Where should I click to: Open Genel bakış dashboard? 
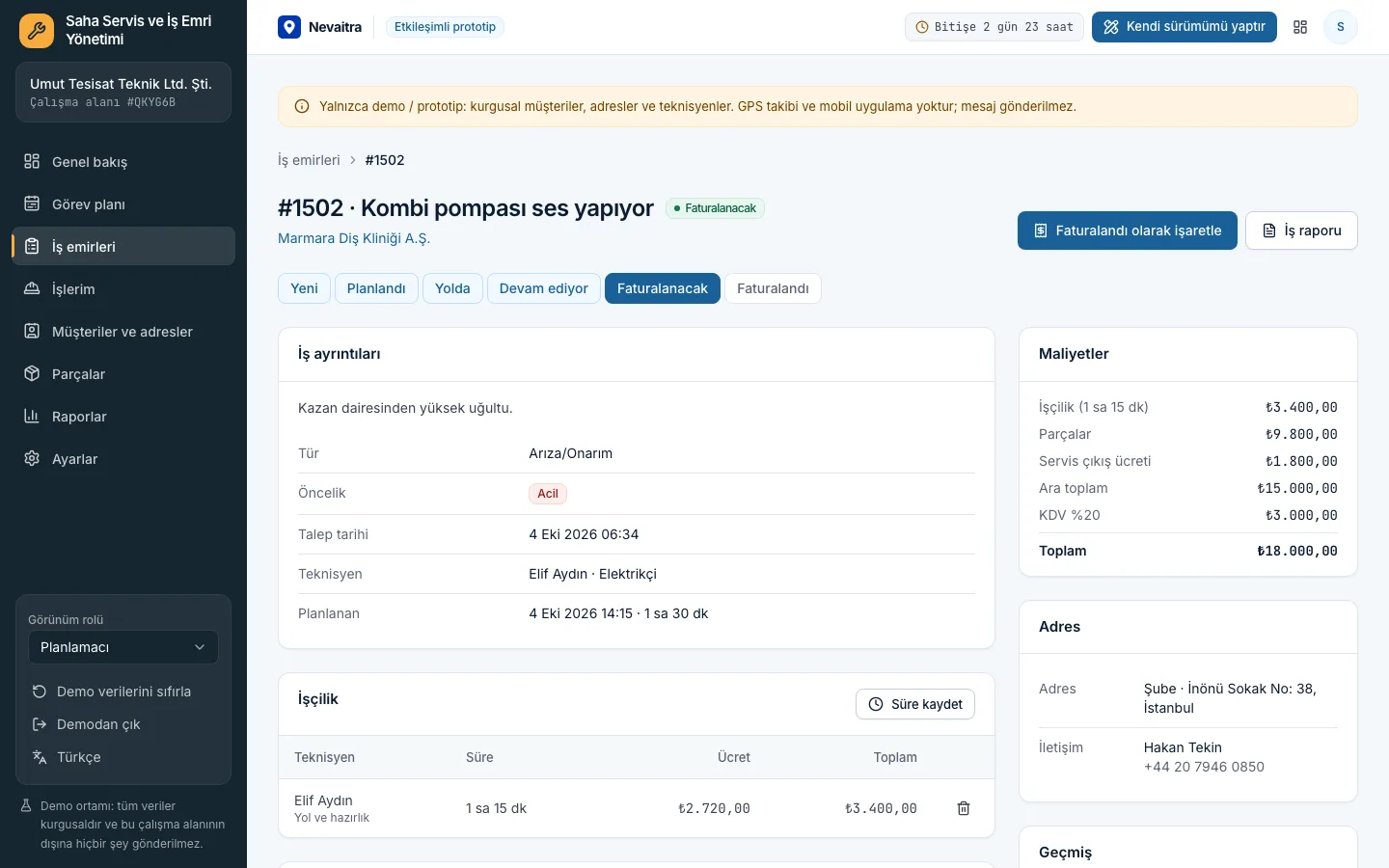(123, 162)
